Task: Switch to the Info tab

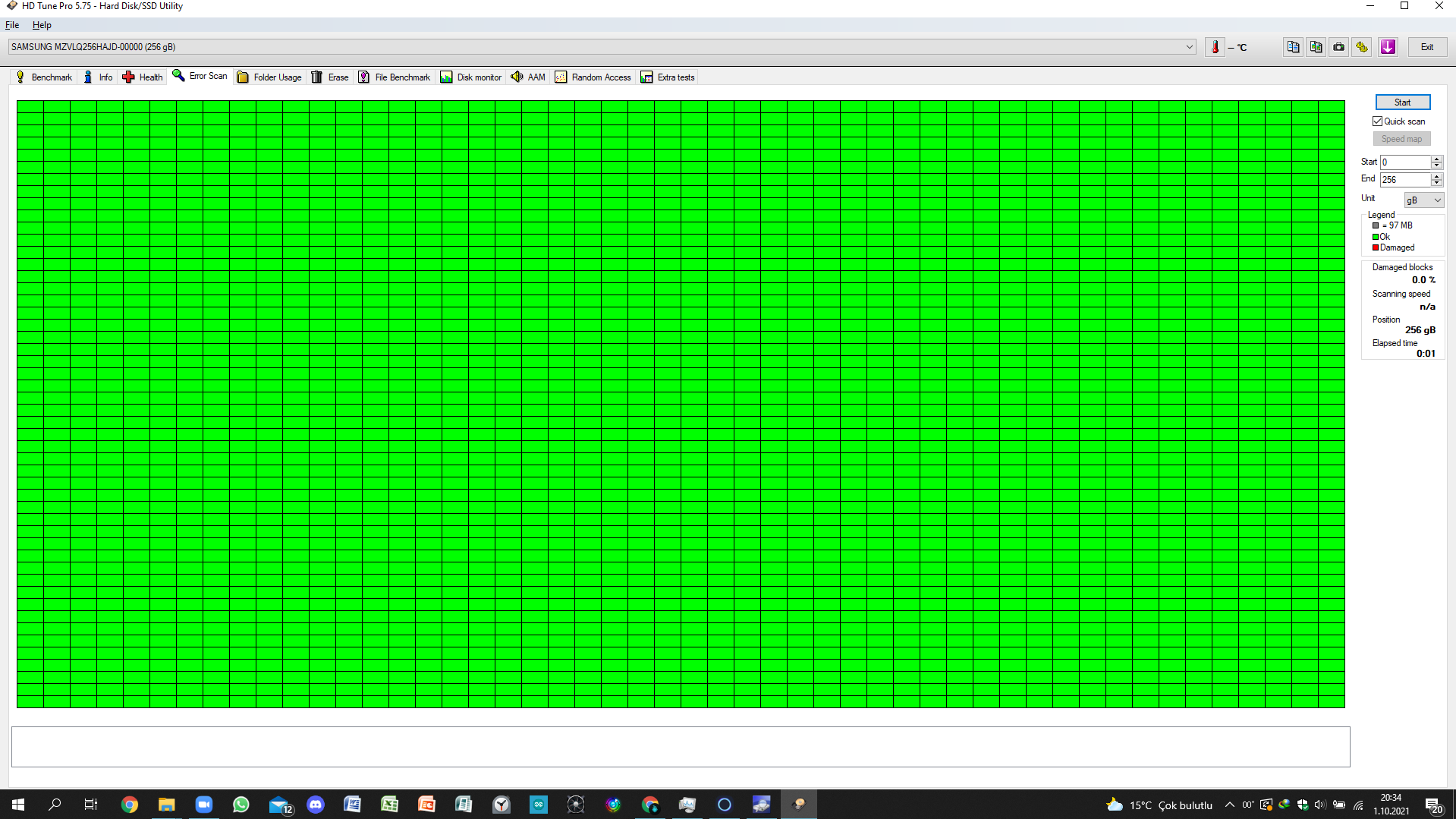Action: click(98, 77)
